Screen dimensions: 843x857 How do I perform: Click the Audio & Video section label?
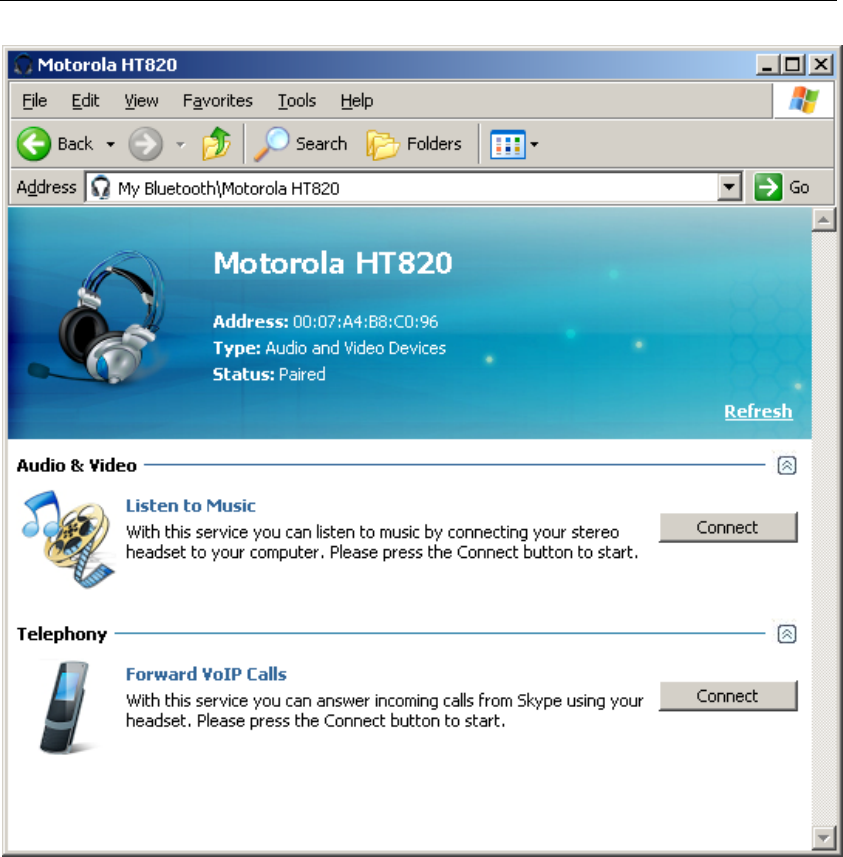pyautogui.click(x=77, y=466)
